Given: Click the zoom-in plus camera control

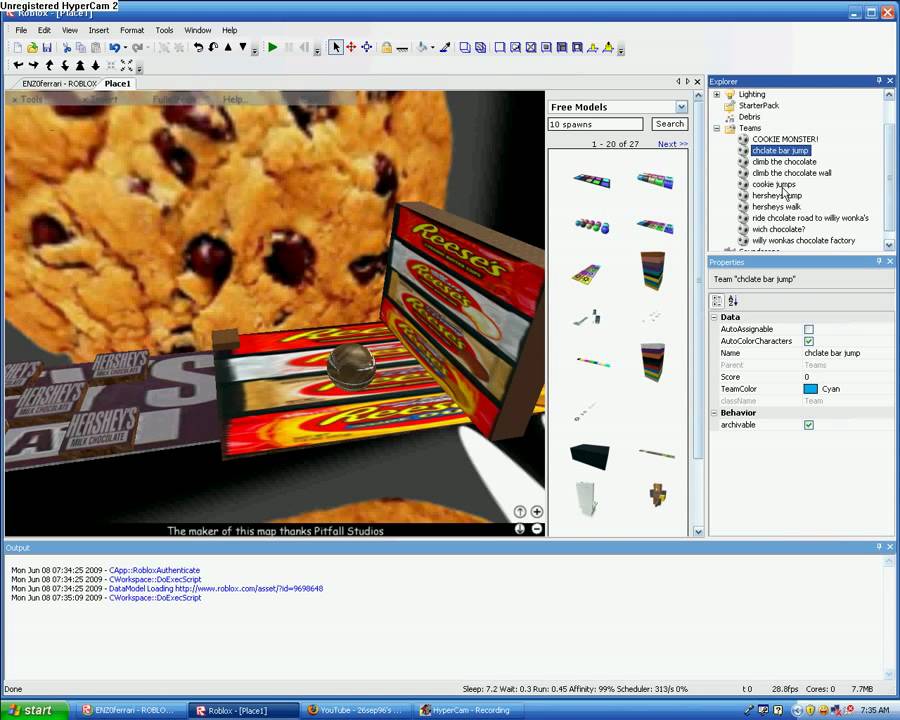Looking at the screenshot, I should [537, 512].
